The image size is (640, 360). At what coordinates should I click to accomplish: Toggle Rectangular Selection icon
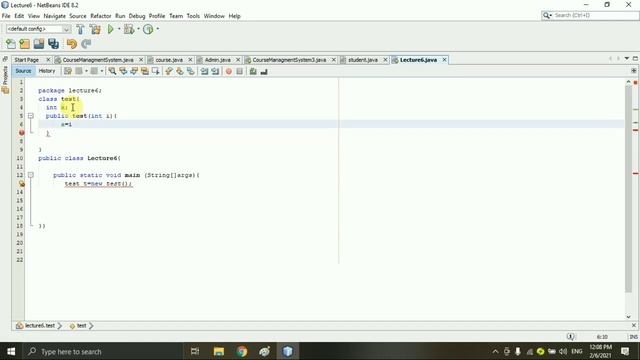(155, 71)
